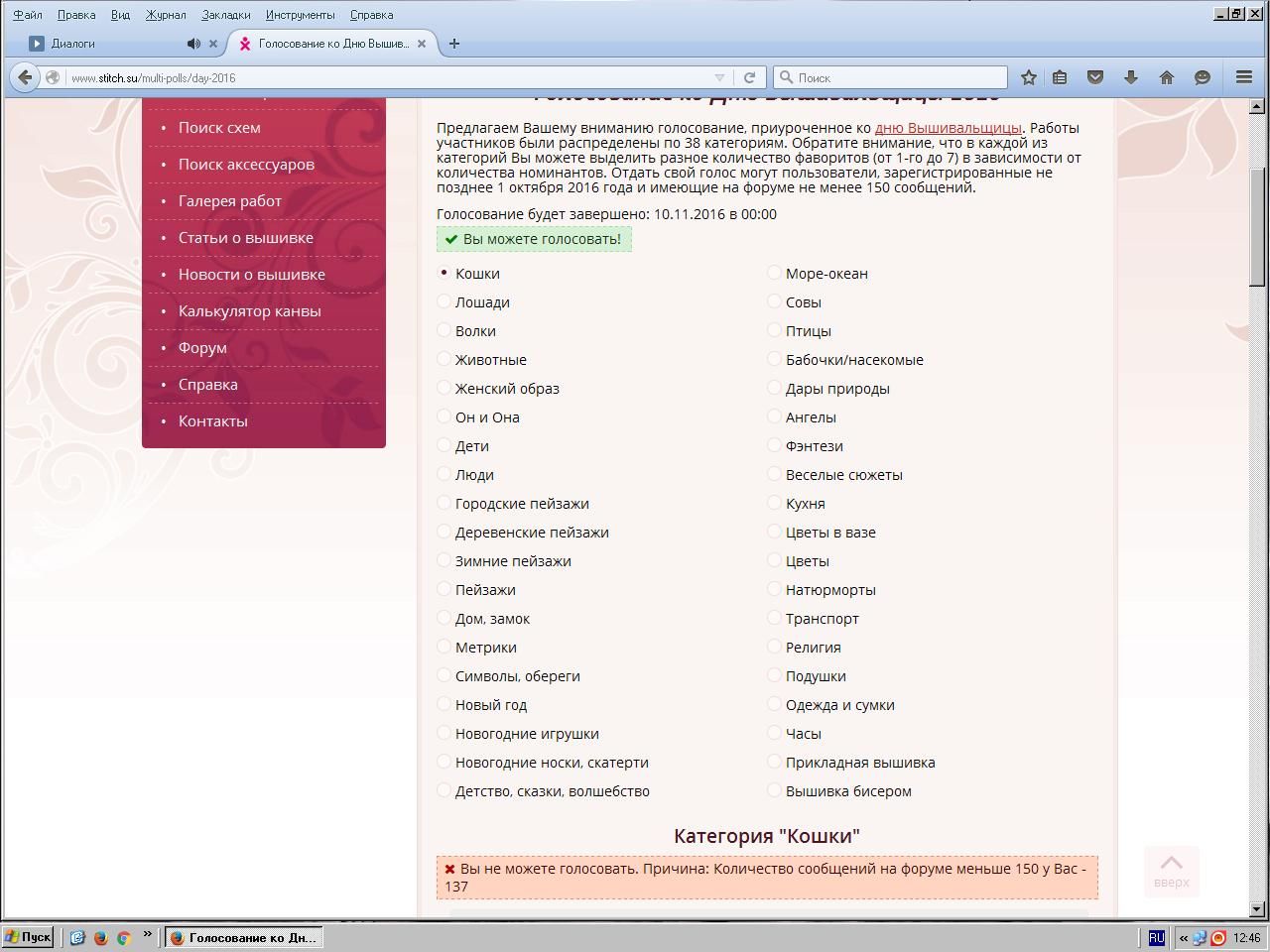Mute audio on the Диалоги tab
Screen dimensions: 1270x952
[192, 44]
